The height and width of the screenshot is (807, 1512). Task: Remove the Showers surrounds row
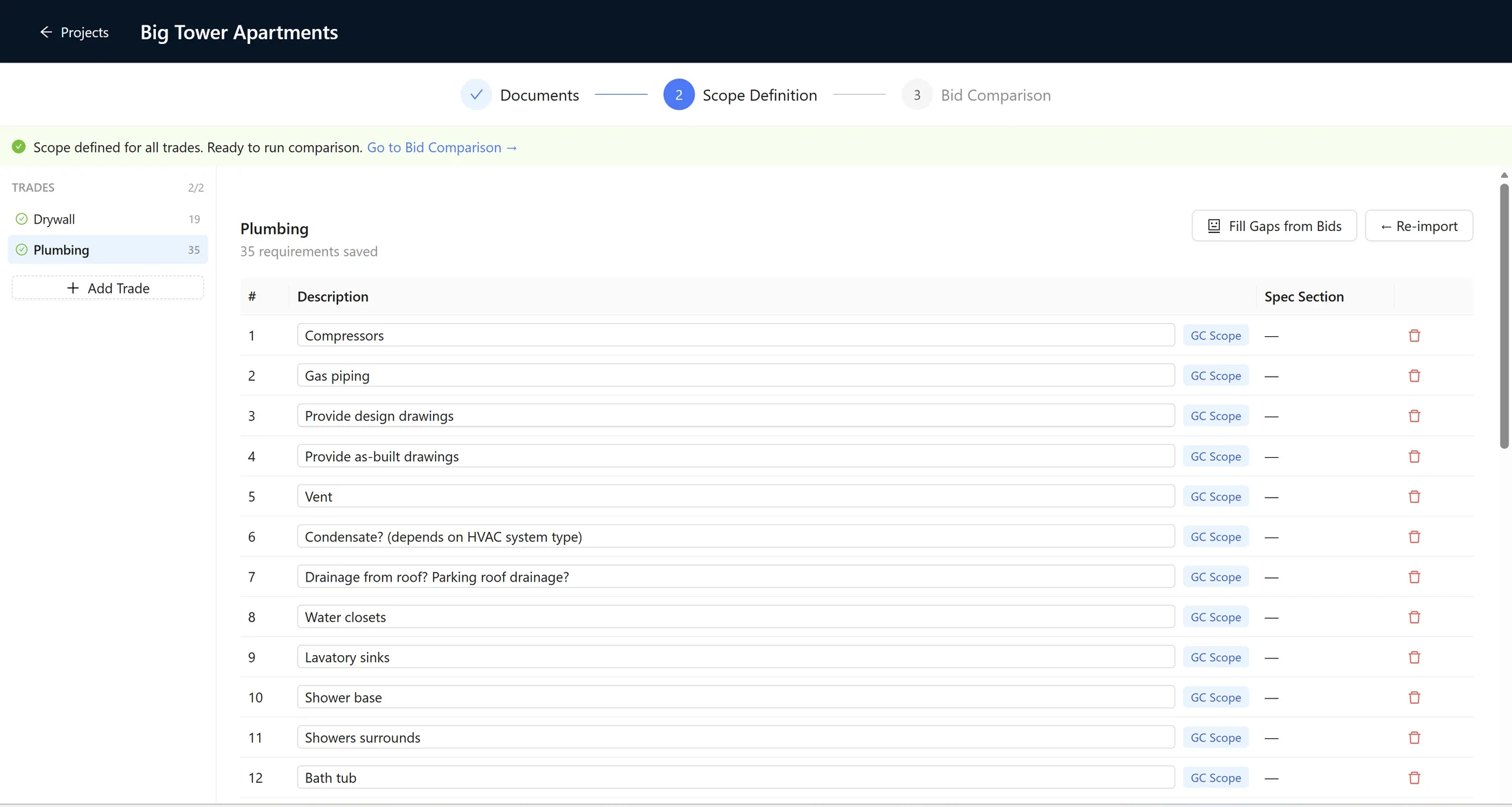[x=1414, y=738]
